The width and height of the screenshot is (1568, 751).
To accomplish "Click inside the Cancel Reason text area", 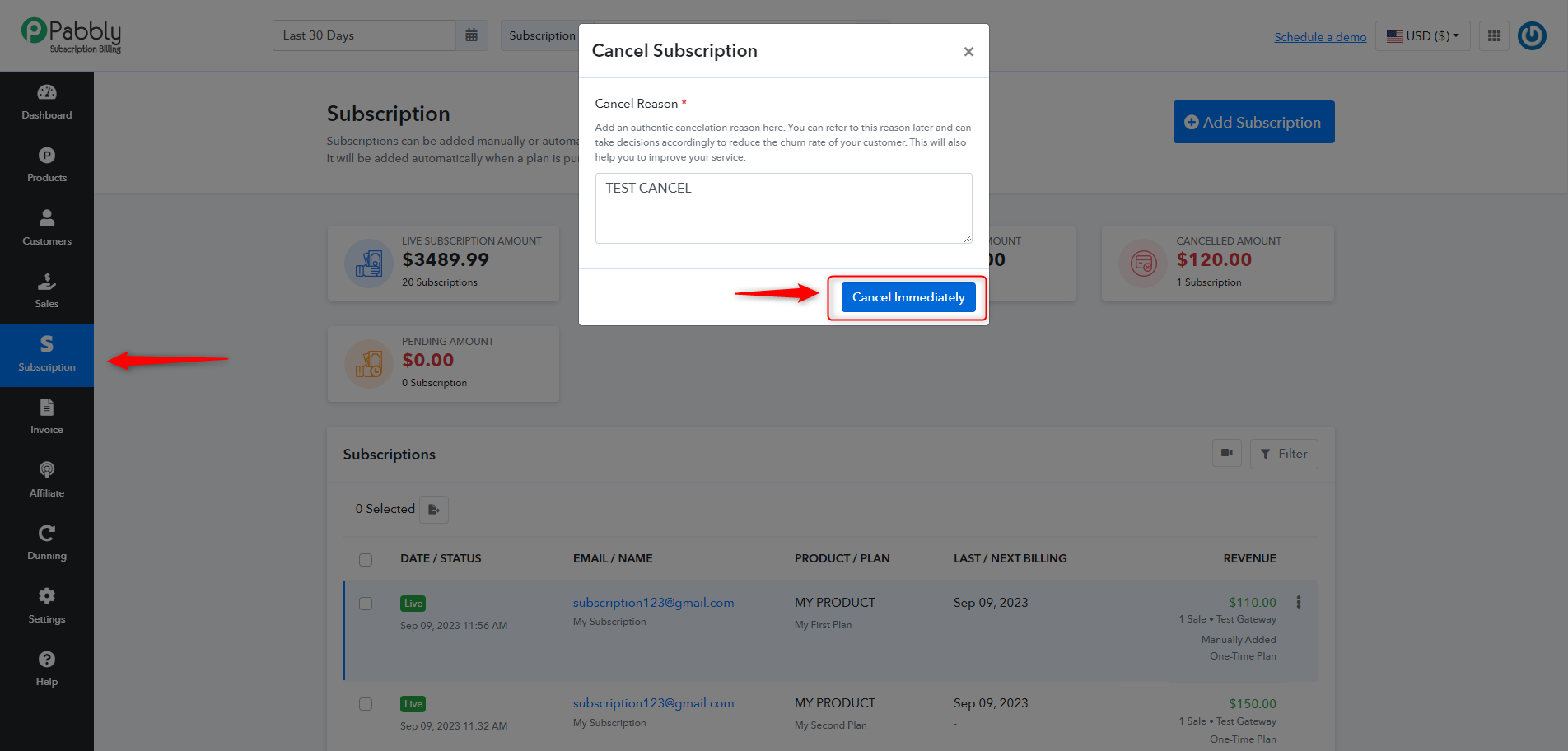I will [783, 208].
